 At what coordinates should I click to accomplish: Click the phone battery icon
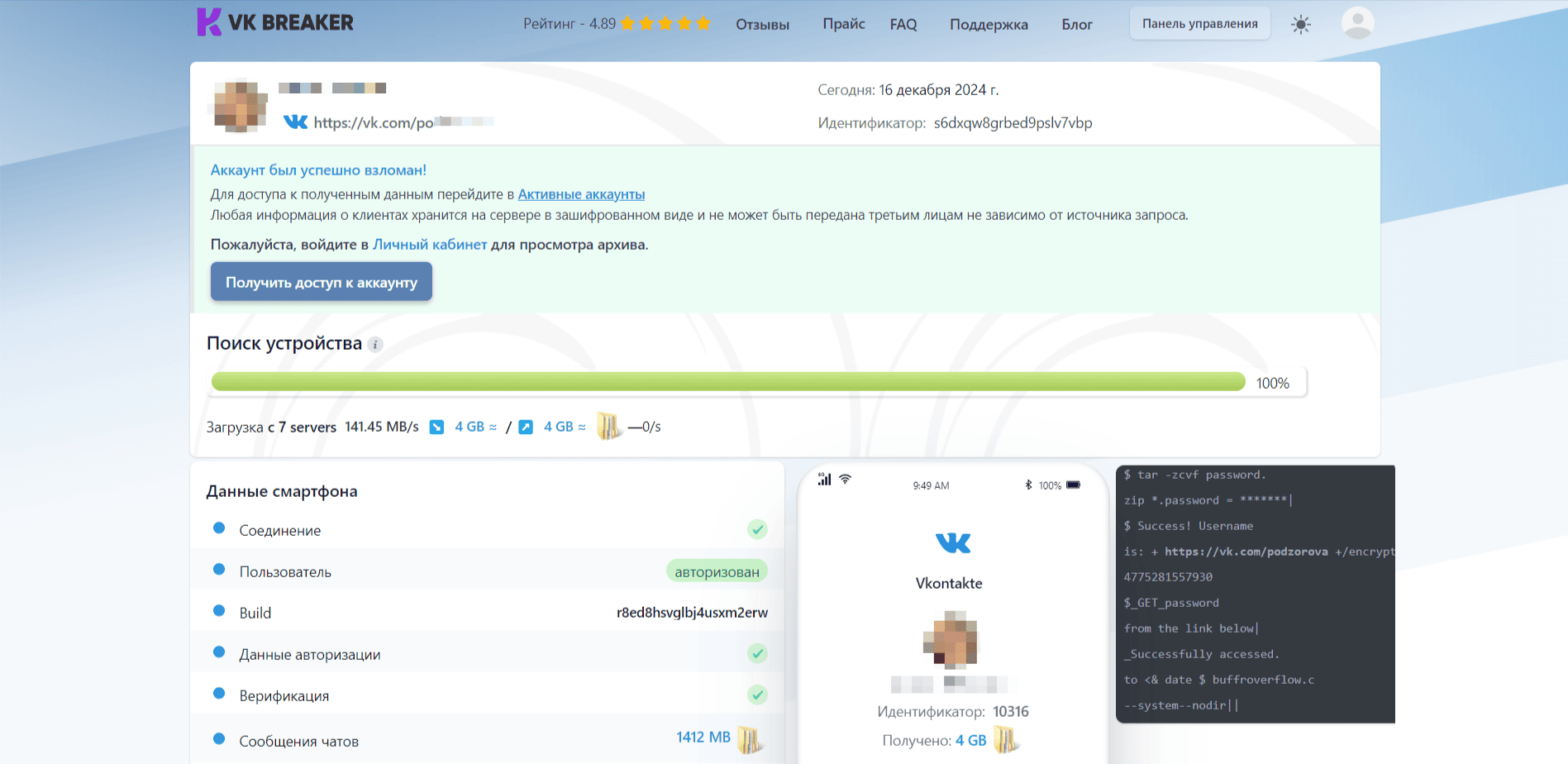pyautogui.click(x=1073, y=485)
